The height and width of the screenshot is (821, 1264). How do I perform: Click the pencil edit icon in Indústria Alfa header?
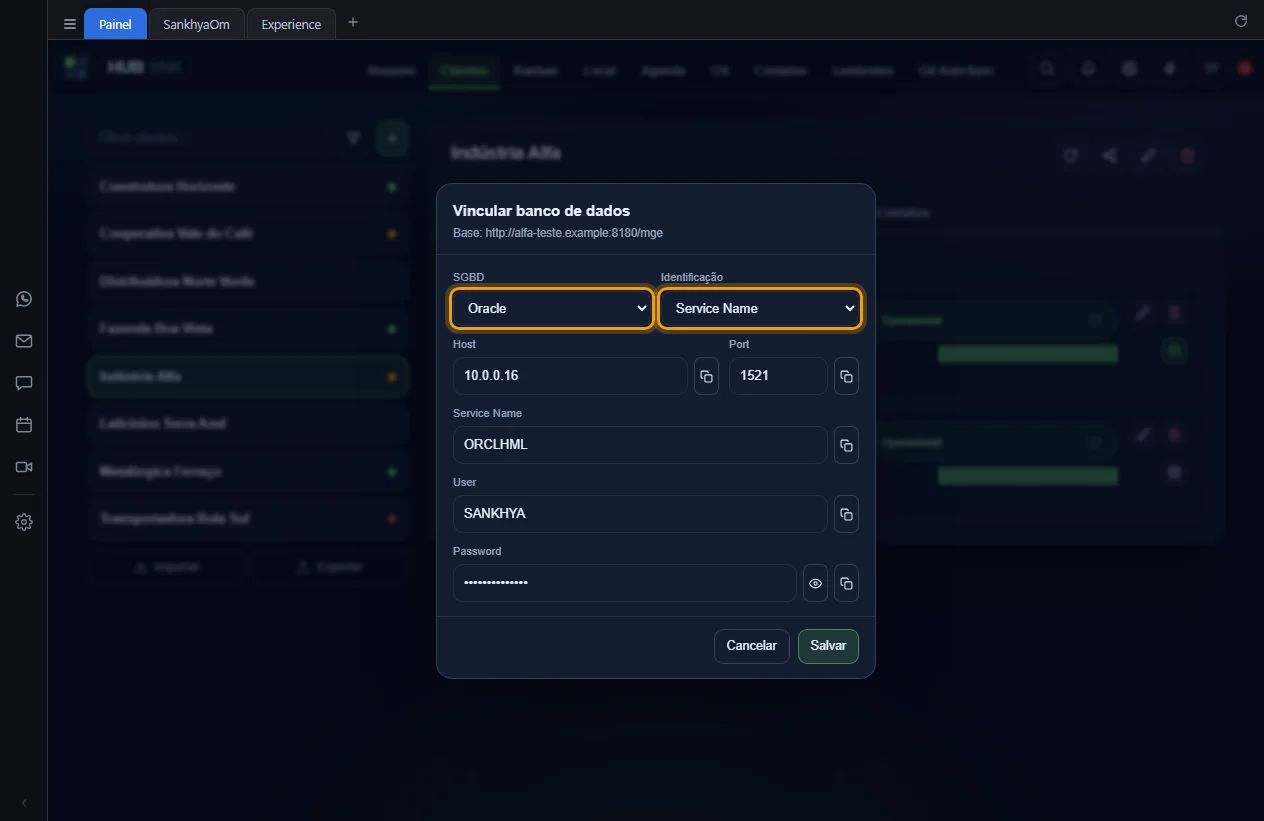[1149, 155]
